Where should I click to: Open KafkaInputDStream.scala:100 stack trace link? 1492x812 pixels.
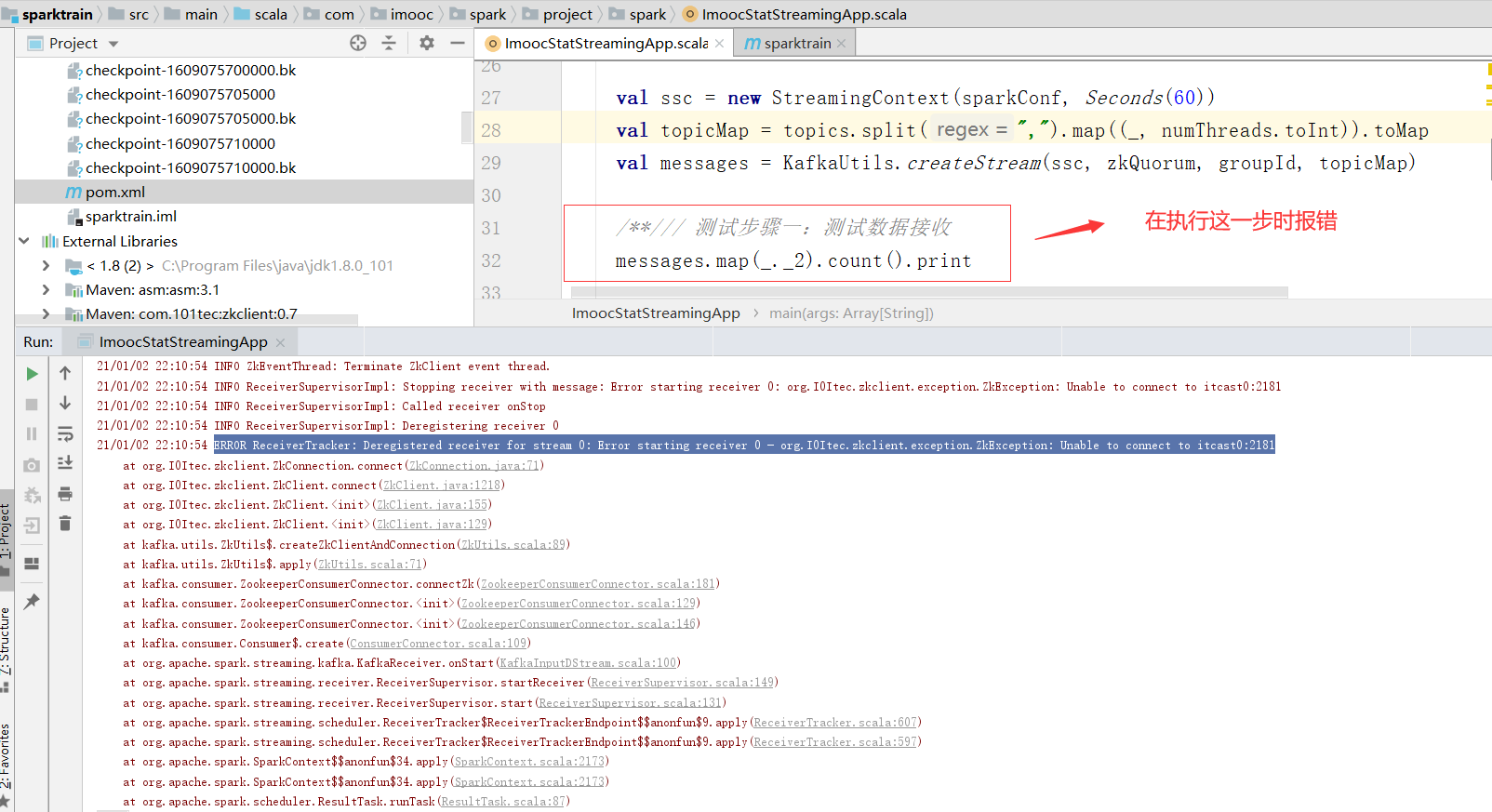click(x=588, y=663)
